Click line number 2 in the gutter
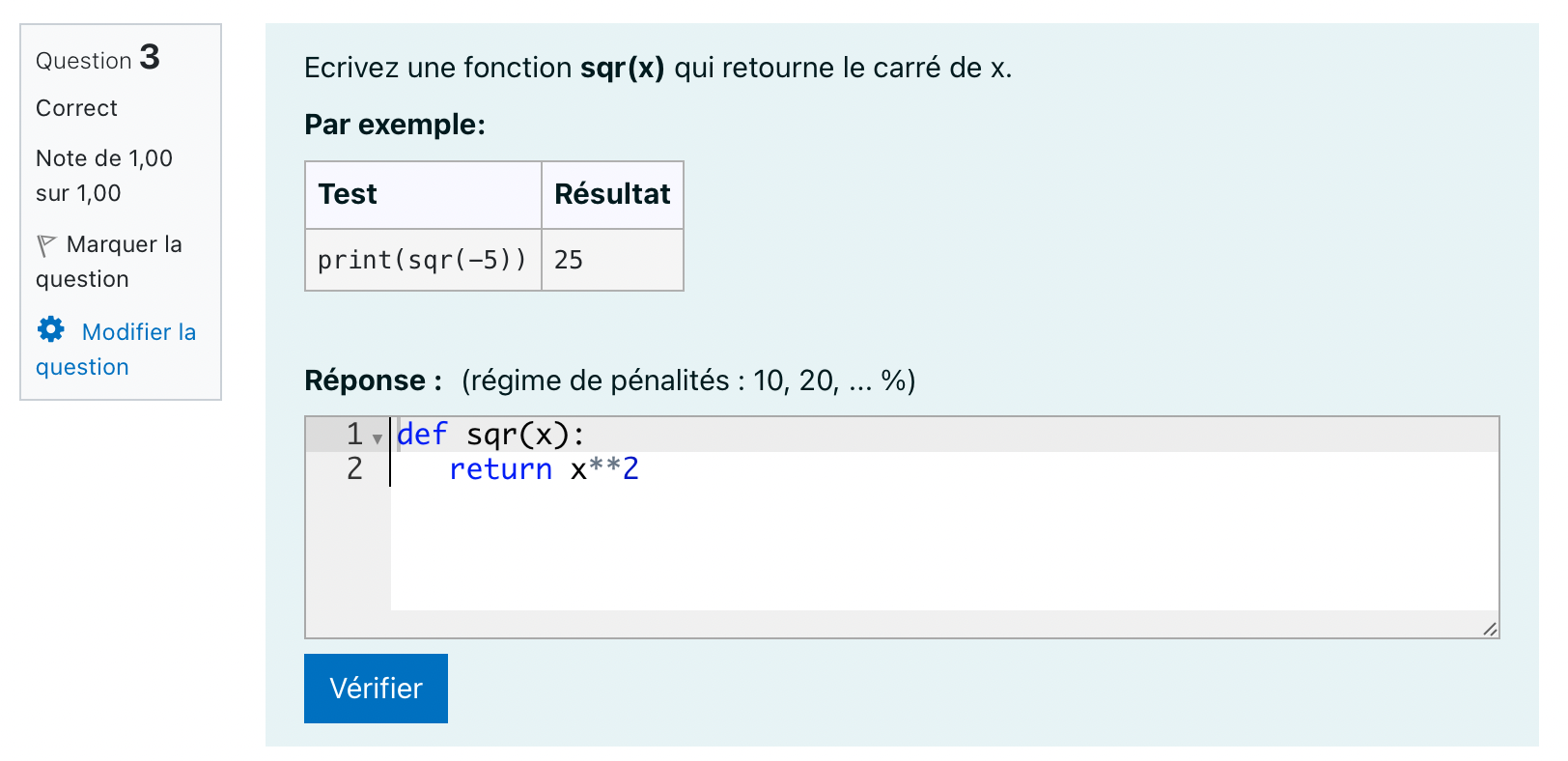 (354, 468)
